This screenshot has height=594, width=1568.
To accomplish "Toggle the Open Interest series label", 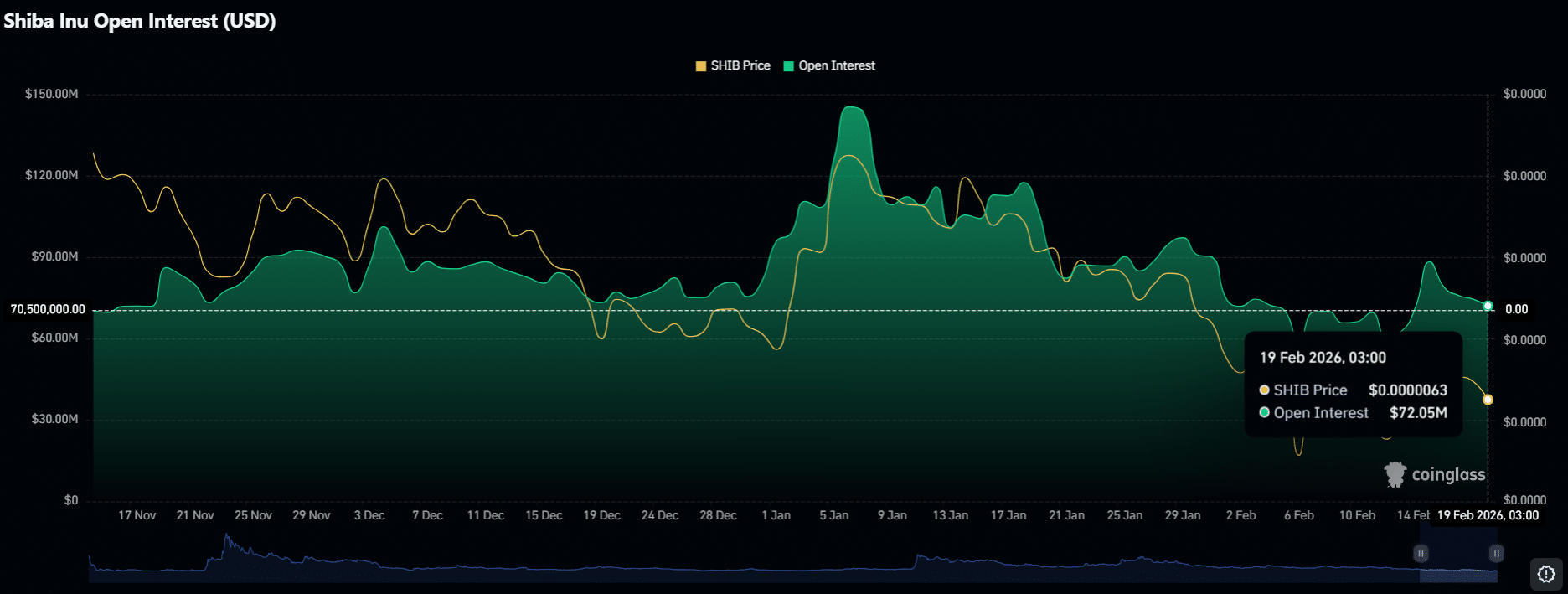I will coord(836,65).
